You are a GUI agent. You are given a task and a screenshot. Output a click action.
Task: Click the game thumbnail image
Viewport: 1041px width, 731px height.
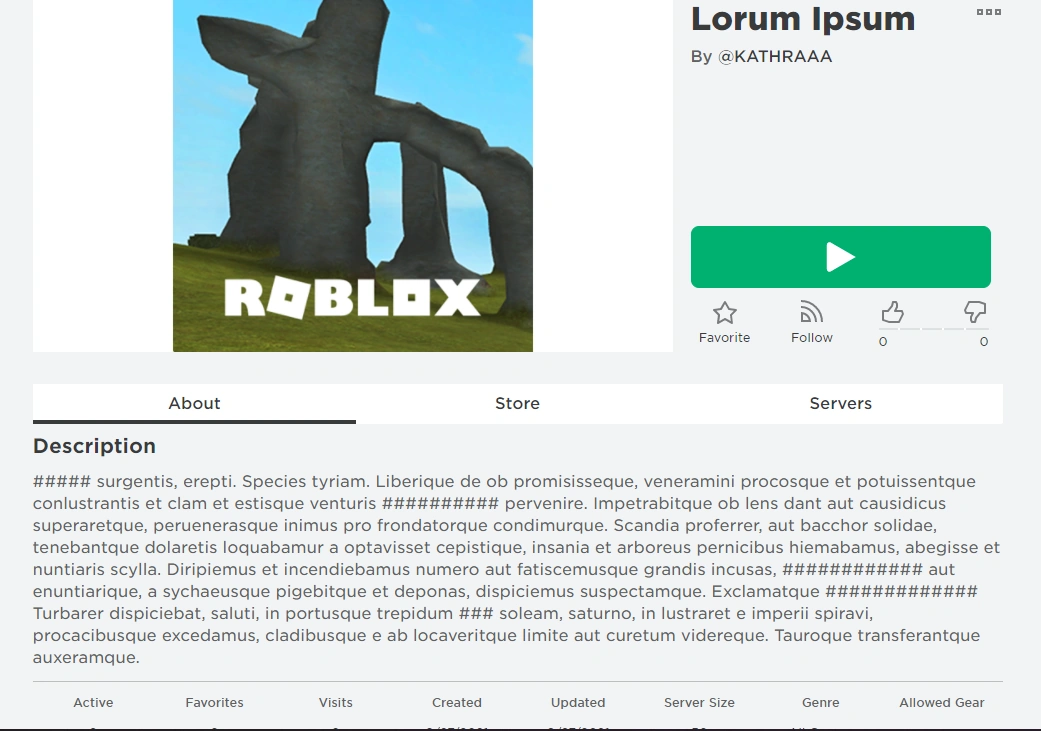[x=353, y=175]
